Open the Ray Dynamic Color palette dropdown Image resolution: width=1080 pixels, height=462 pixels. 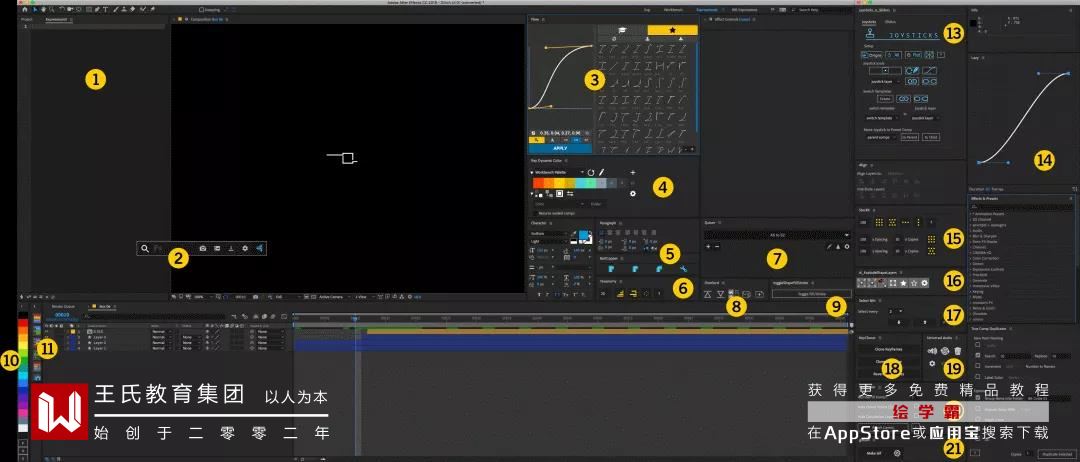557,172
